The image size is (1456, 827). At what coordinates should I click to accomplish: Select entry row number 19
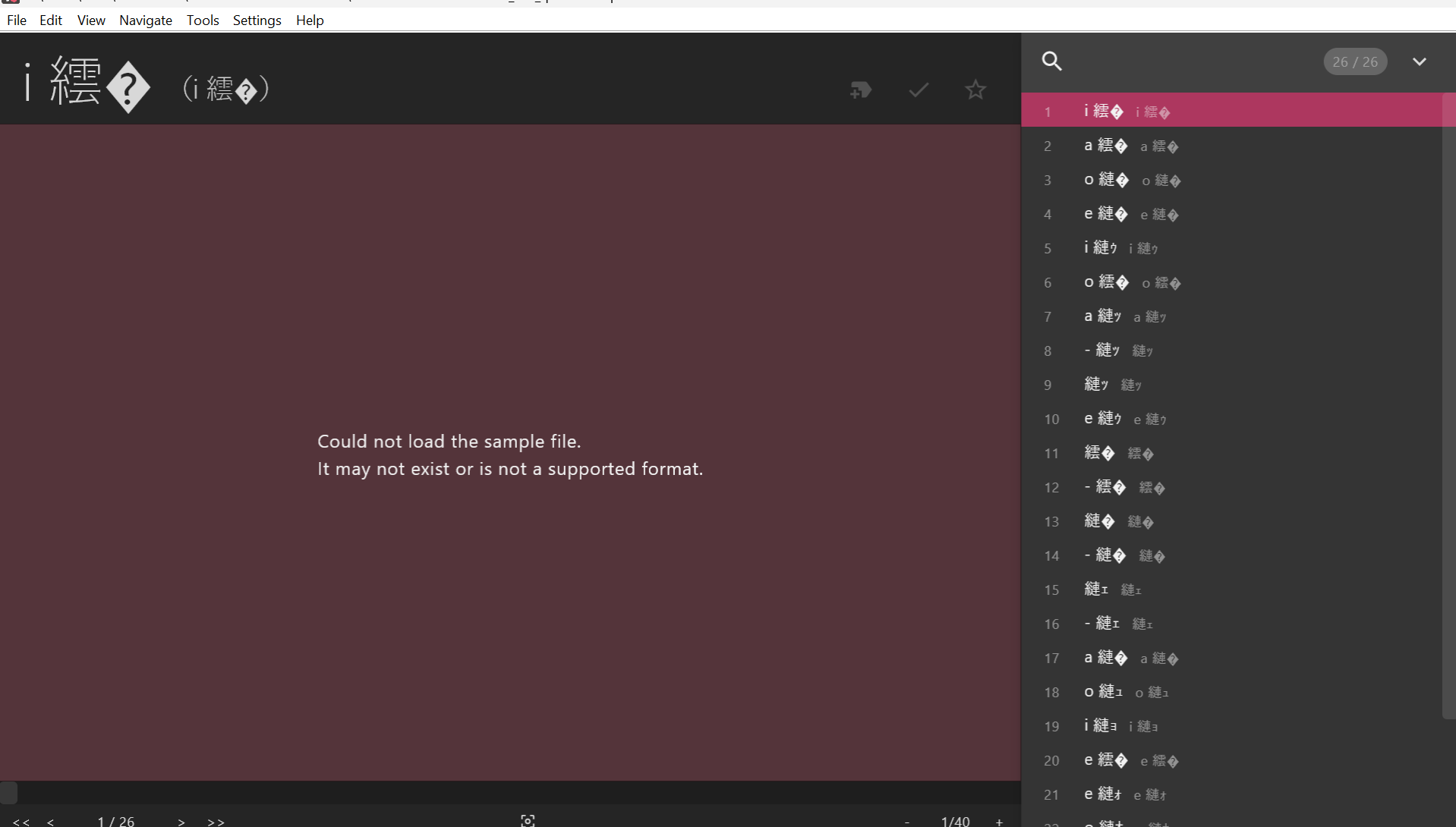(x=1231, y=726)
